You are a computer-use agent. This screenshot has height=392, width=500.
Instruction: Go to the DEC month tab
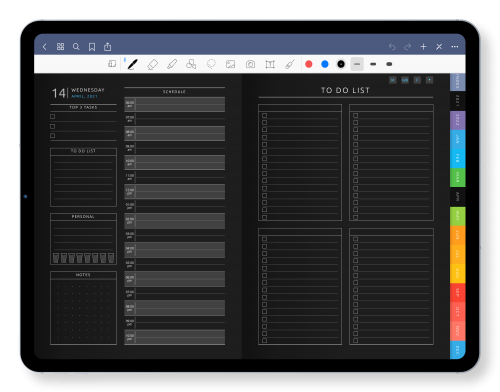pos(457,350)
